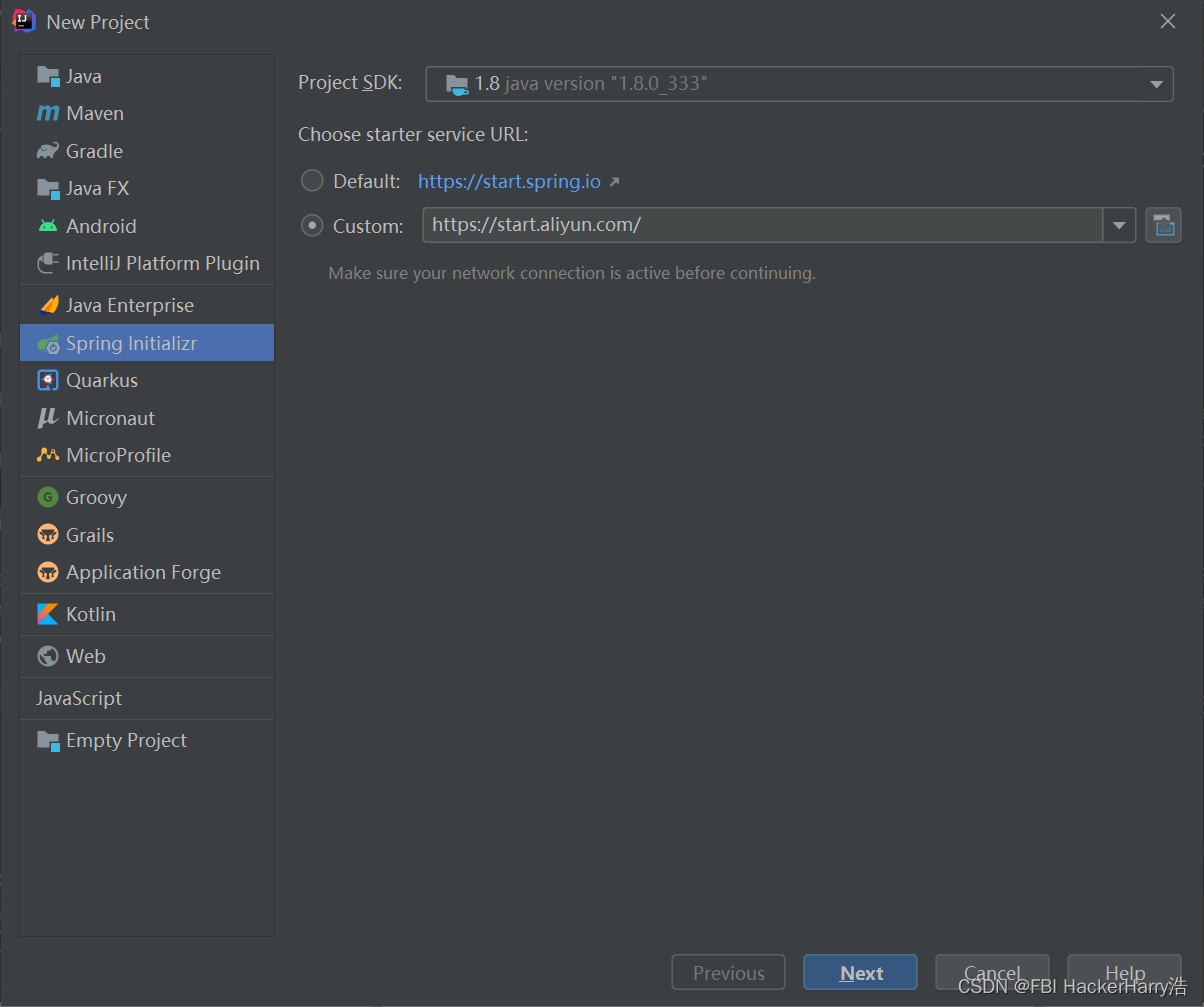Expand the custom URL history dropdown arrow
The height and width of the screenshot is (1007, 1204).
[x=1119, y=226]
